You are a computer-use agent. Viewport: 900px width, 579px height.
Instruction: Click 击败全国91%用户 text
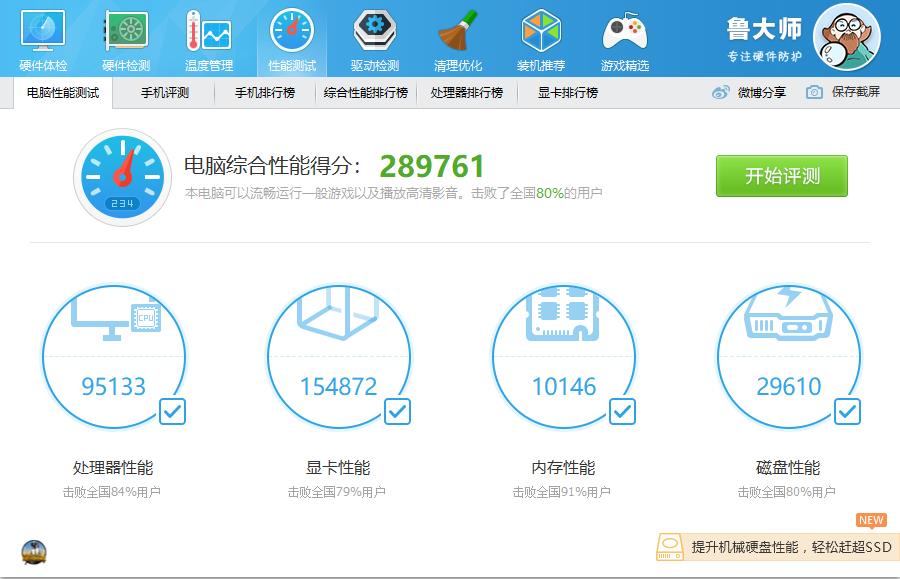(x=561, y=492)
